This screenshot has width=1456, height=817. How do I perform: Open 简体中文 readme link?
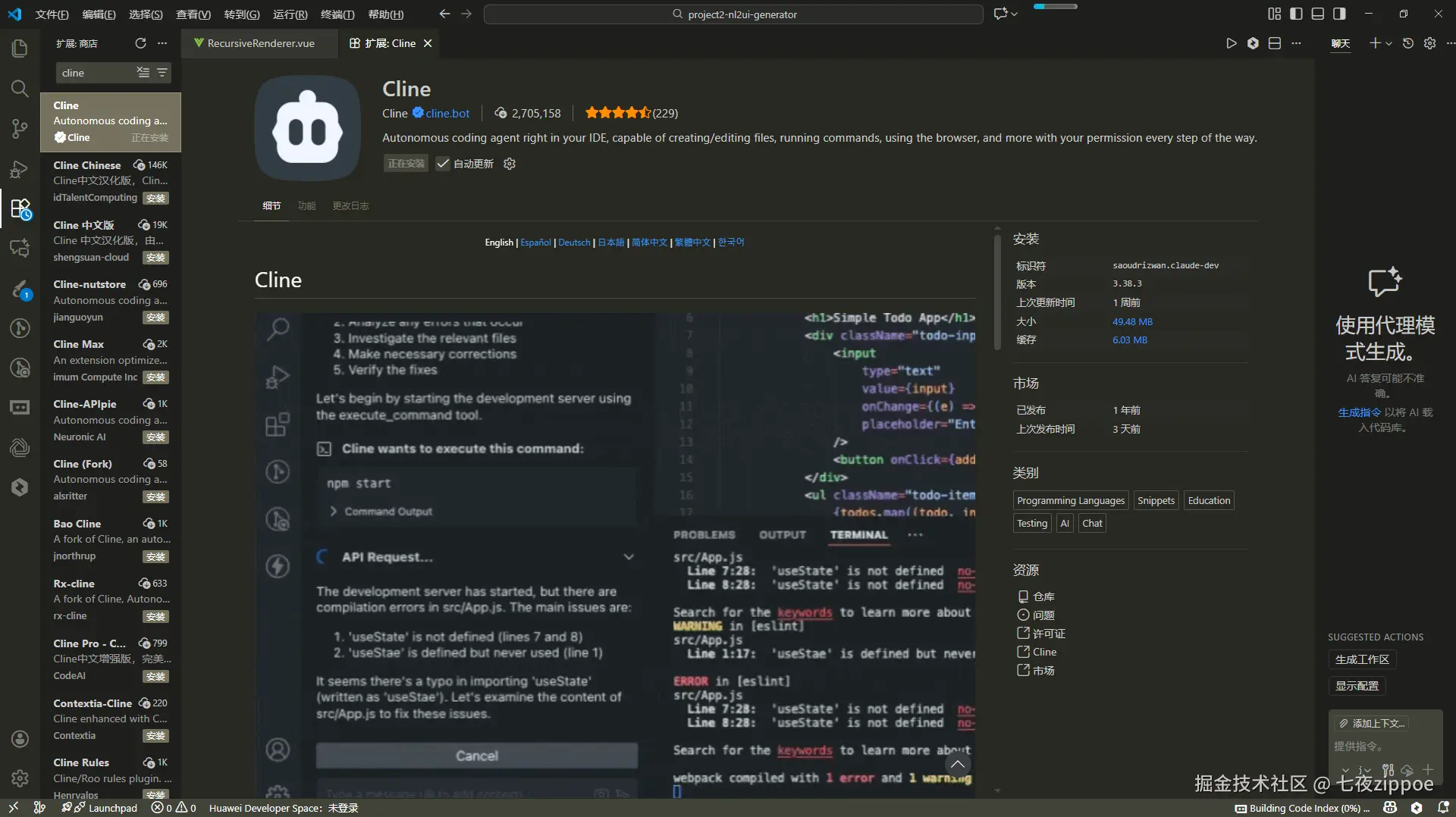649,243
